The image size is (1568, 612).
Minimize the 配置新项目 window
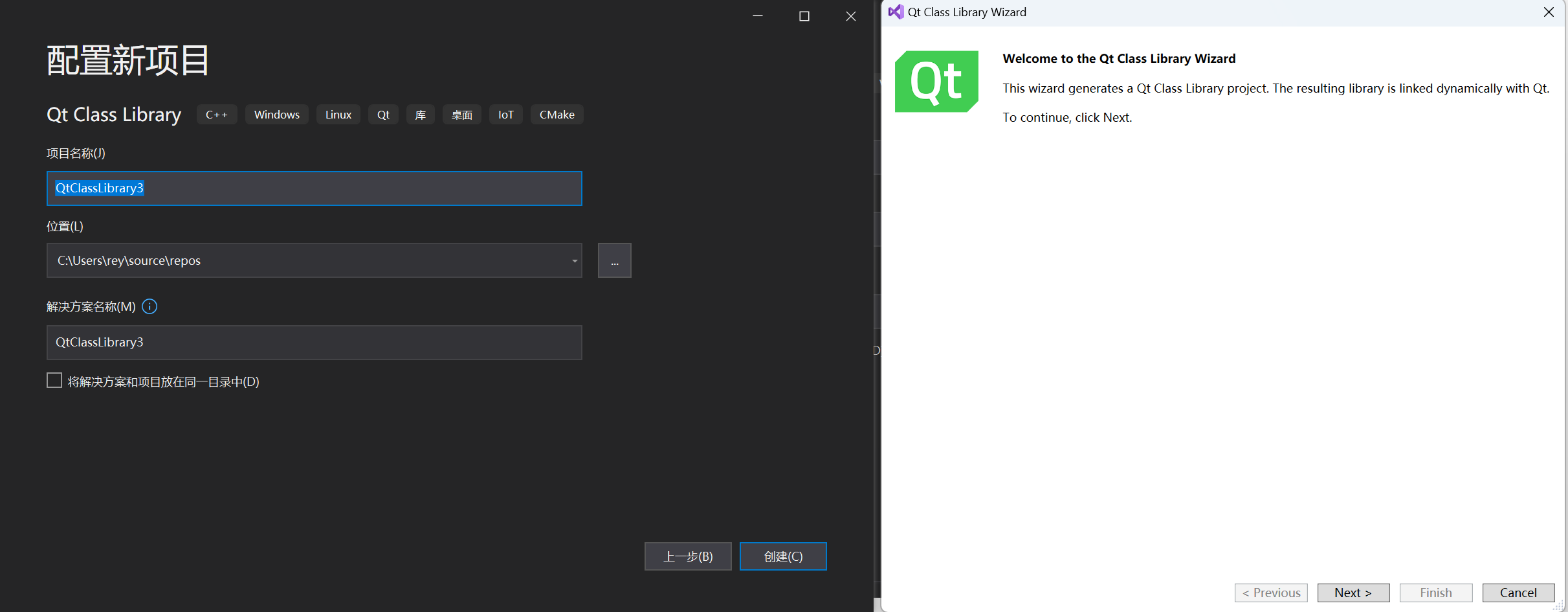point(758,16)
